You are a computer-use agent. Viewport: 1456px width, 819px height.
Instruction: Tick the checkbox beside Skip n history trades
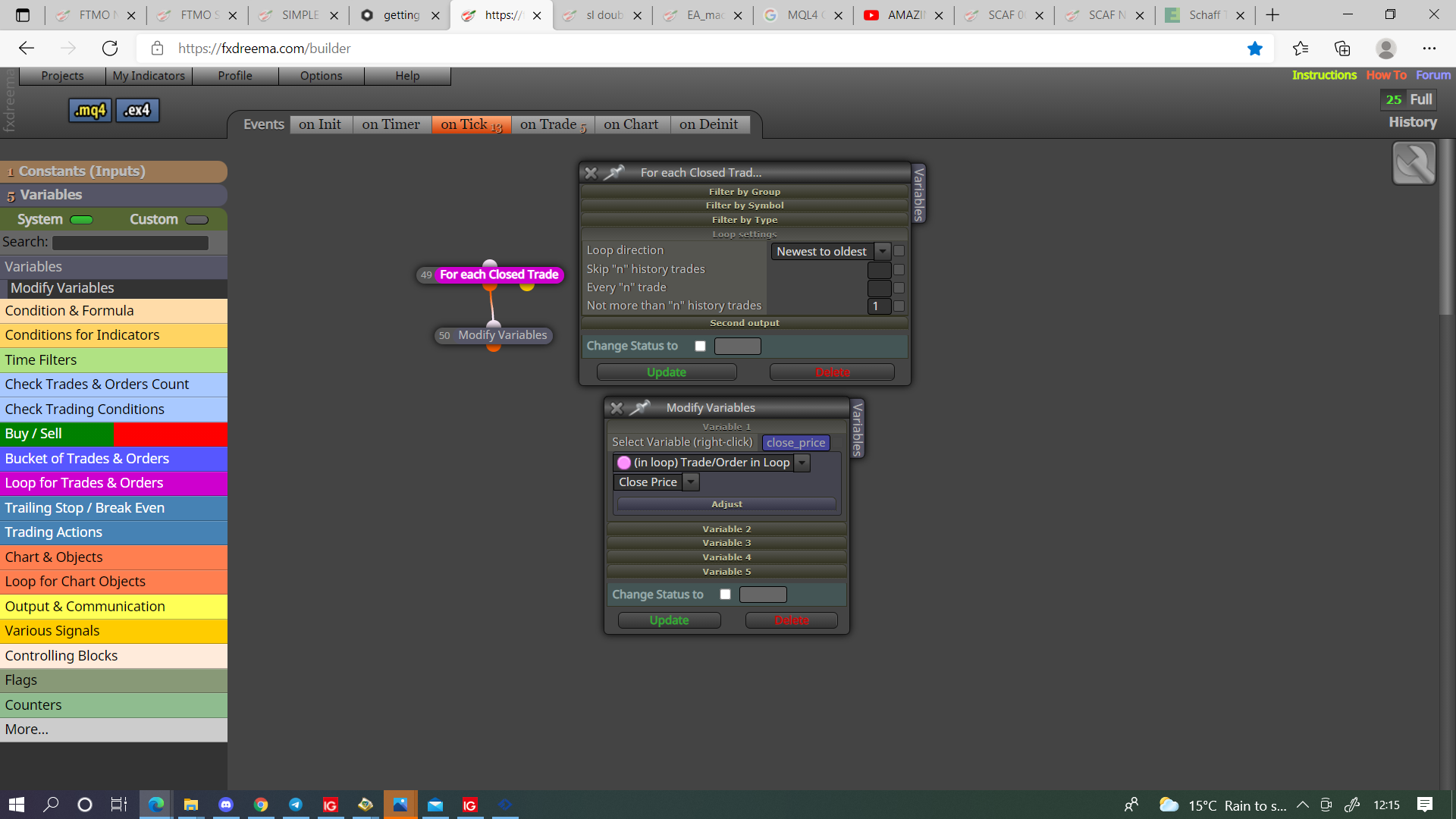point(899,269)
